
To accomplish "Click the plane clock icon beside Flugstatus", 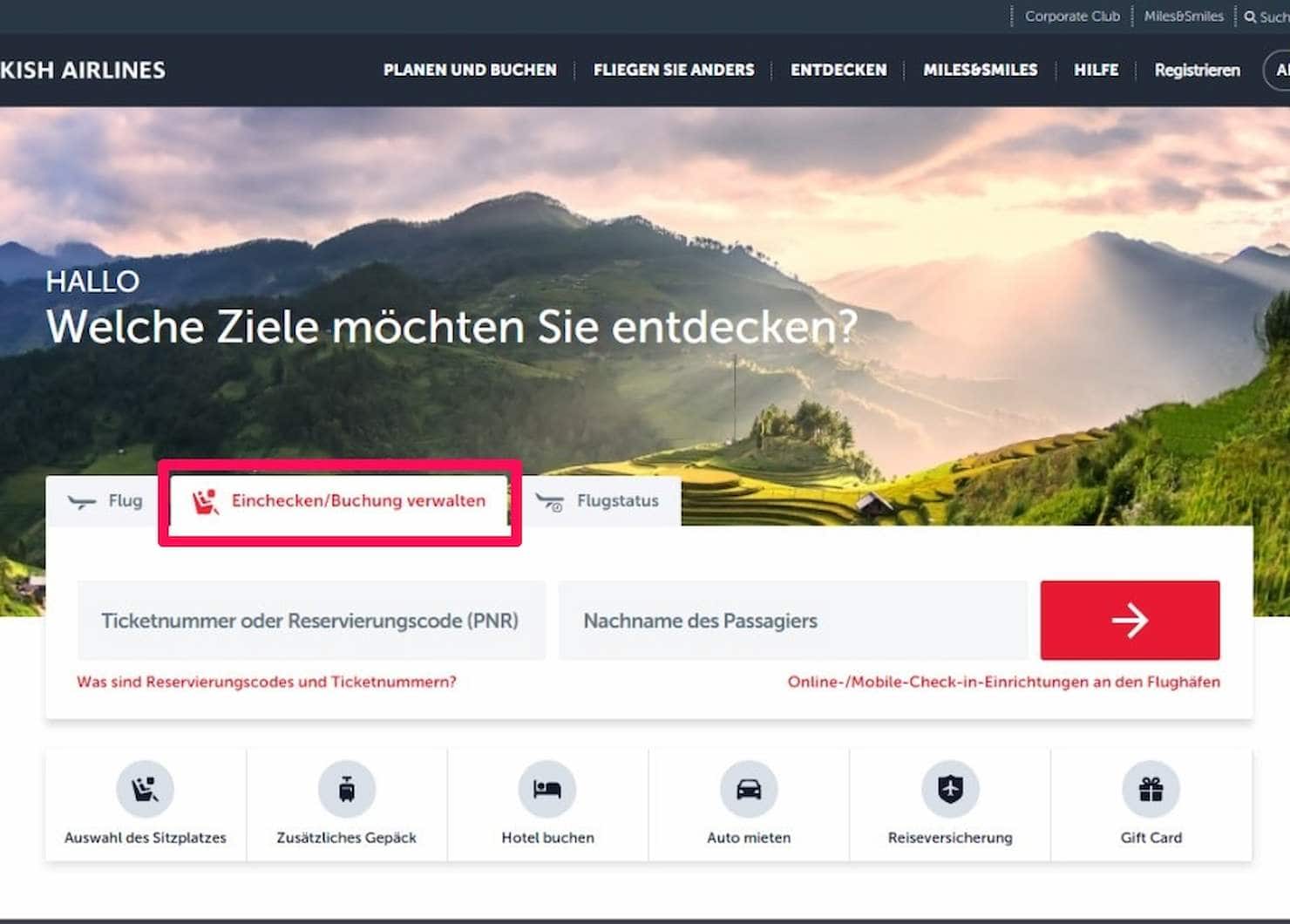I will tap(550, 501).
